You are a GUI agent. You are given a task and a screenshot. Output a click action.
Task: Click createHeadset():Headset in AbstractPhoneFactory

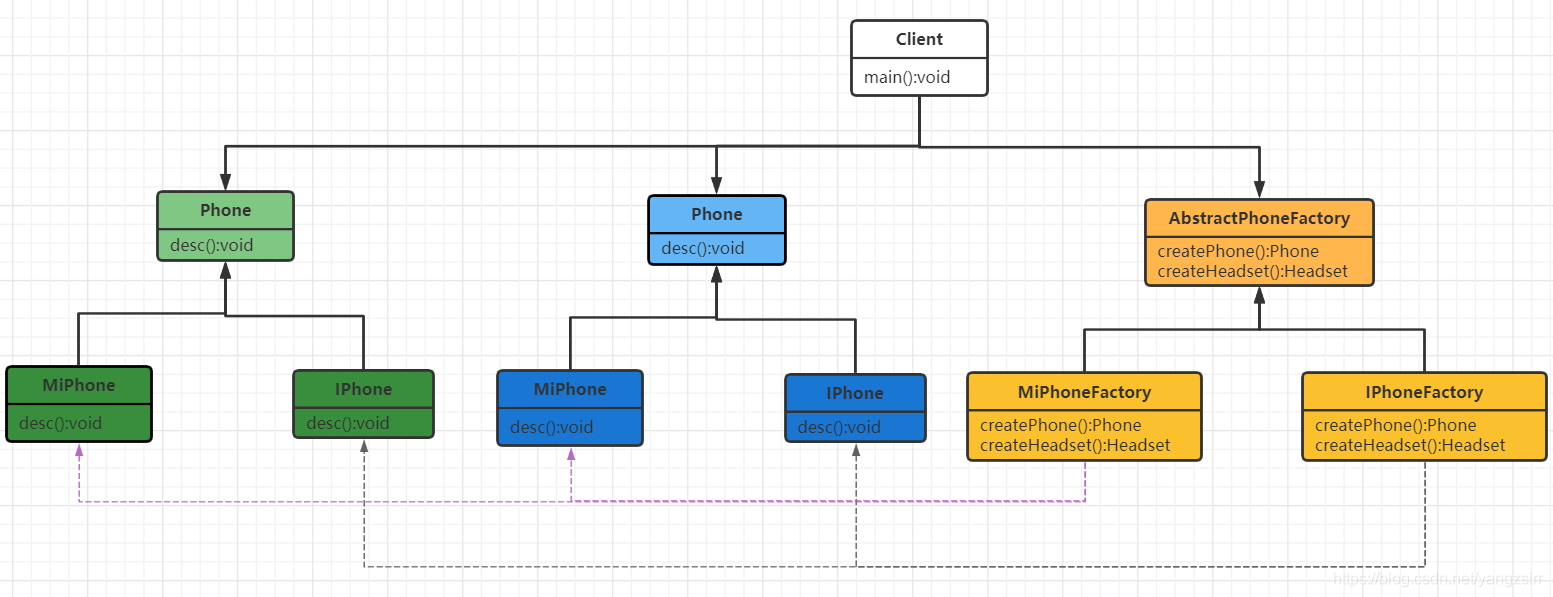coord(1253,271)
